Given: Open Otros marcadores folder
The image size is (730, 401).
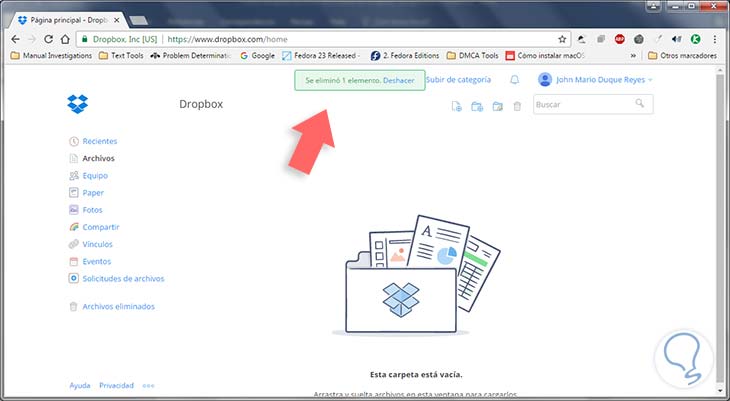Looking at the screenshot, I should point(683,55).
